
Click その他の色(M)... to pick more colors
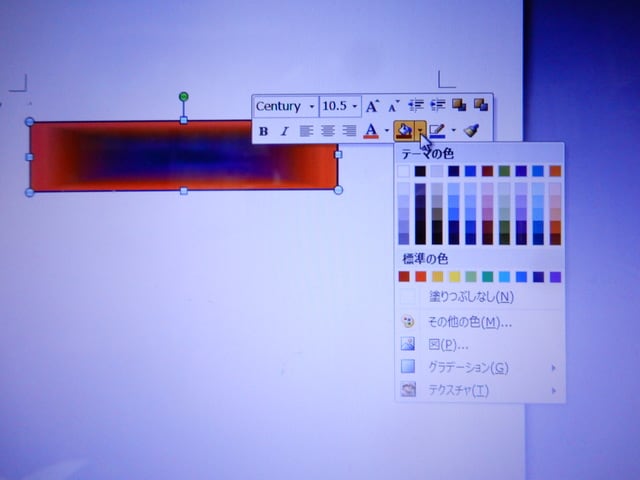470,322
